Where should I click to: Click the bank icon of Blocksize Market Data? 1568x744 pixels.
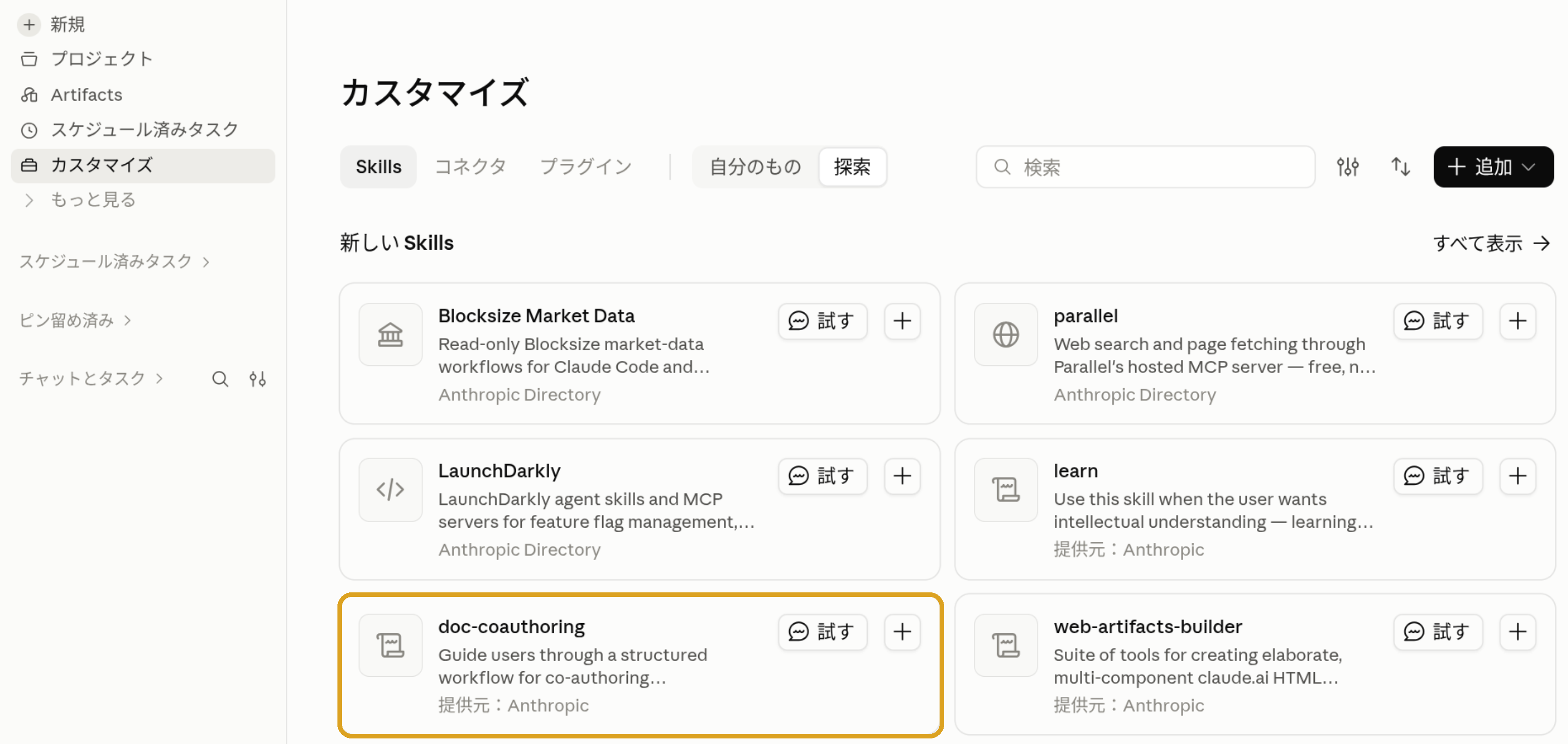[x=390, y=334]
